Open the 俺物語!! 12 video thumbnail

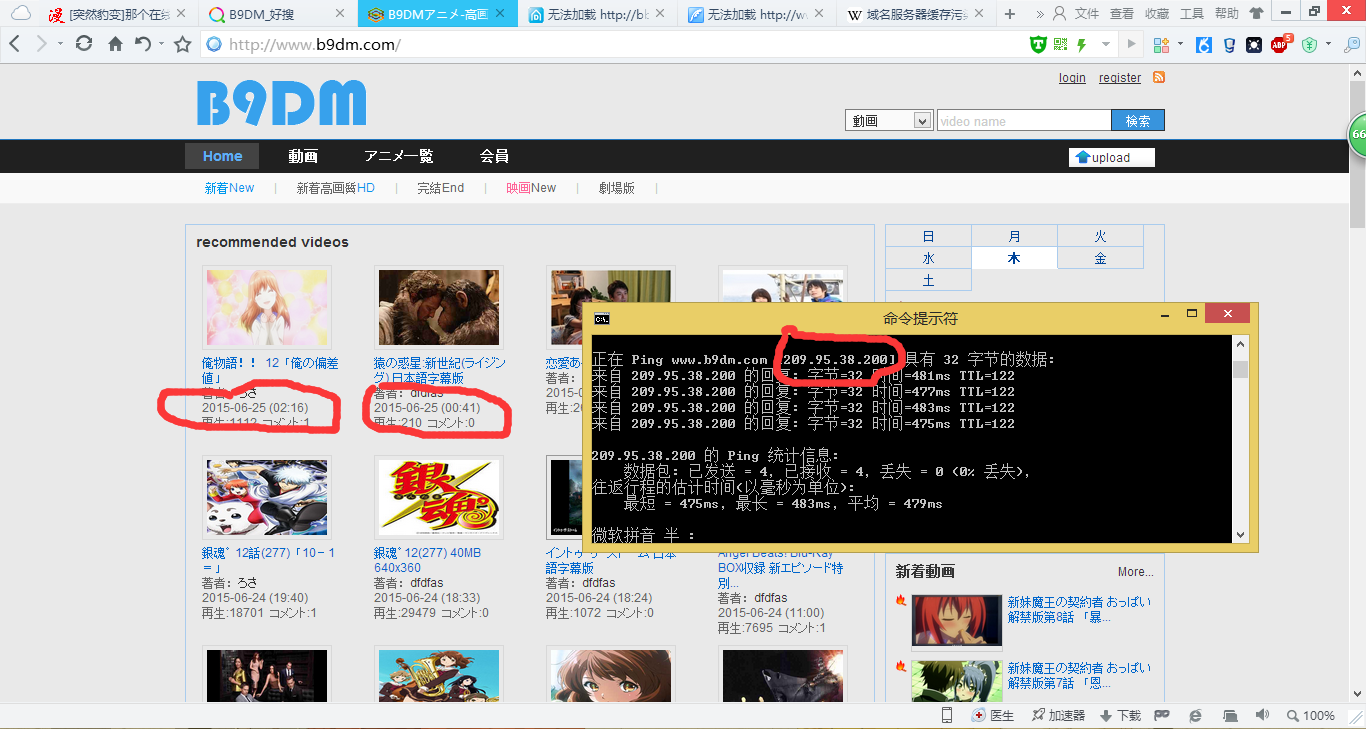click(267, 308)
